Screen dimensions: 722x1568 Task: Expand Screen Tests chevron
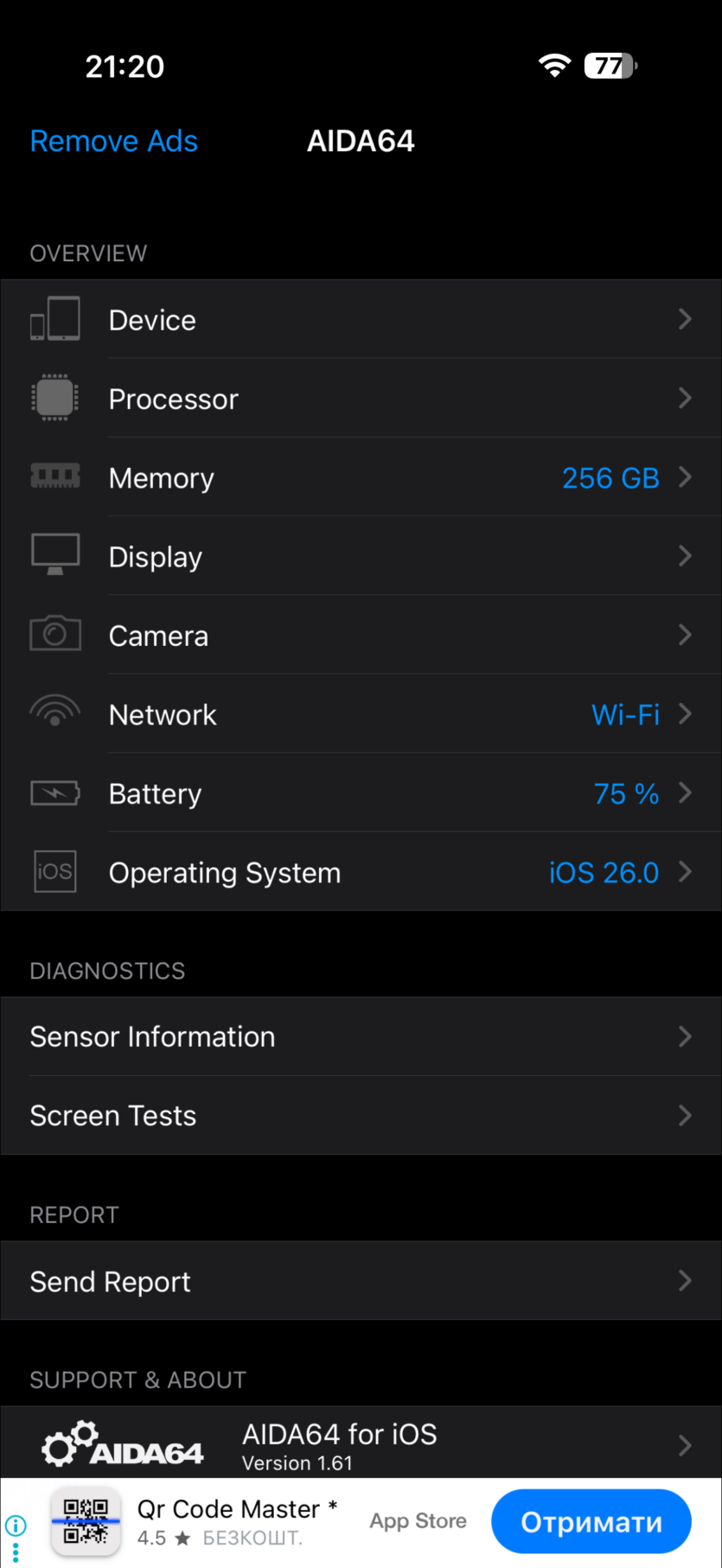click(x=685, y=1116)
